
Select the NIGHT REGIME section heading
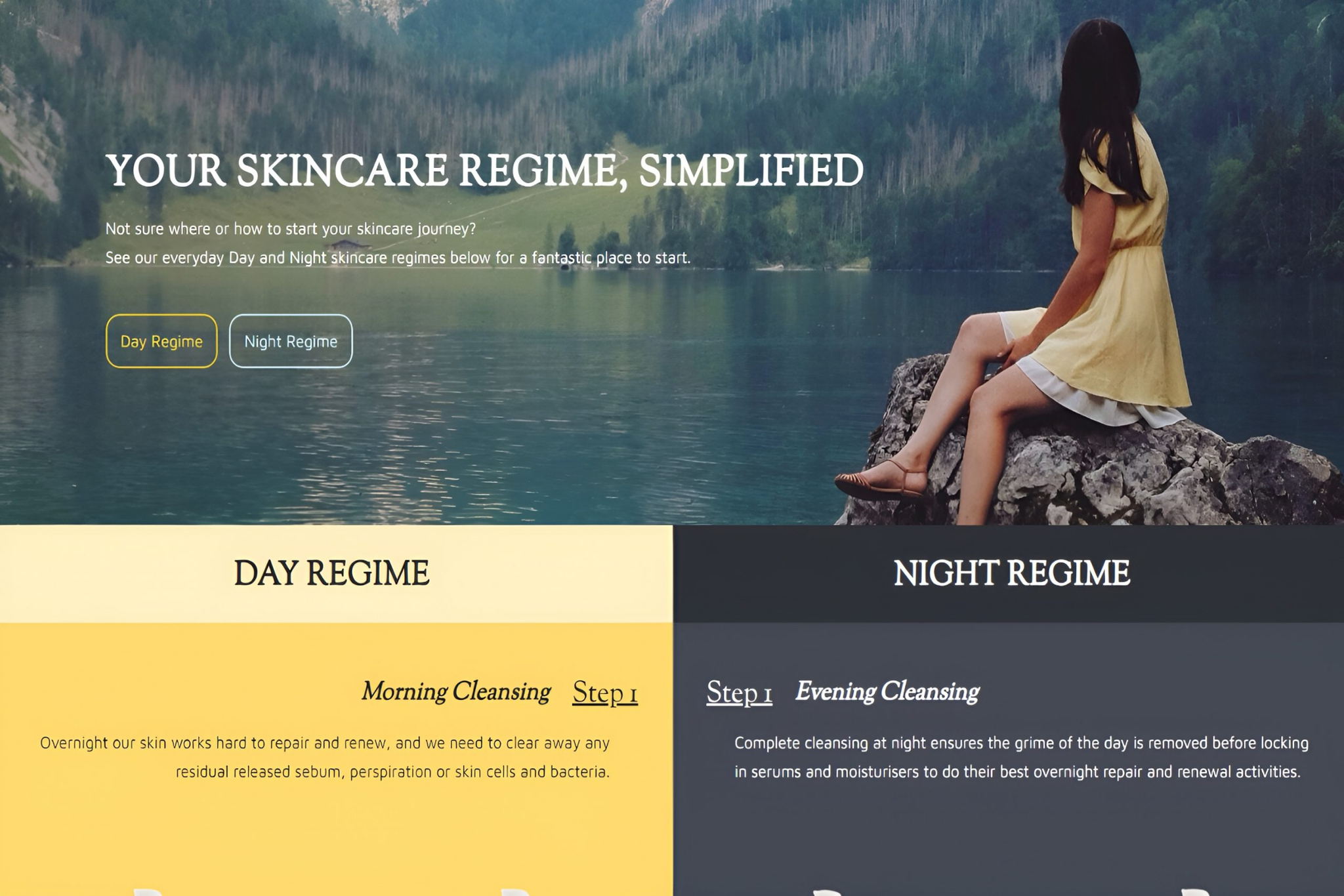pyautogui.click(x=1011, y=573)
